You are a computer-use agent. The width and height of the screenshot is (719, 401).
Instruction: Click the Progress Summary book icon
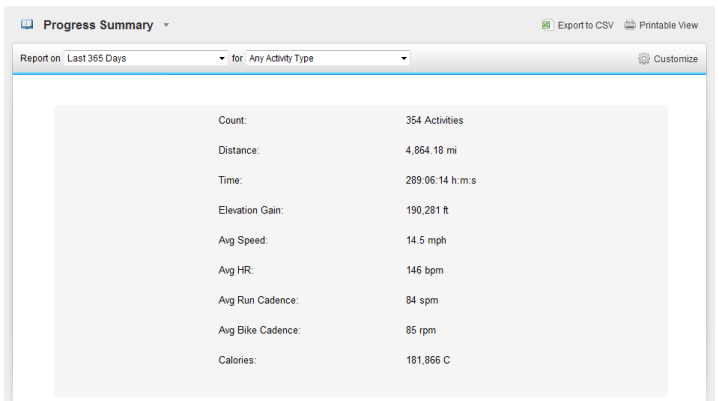click(x=27, y=24)
